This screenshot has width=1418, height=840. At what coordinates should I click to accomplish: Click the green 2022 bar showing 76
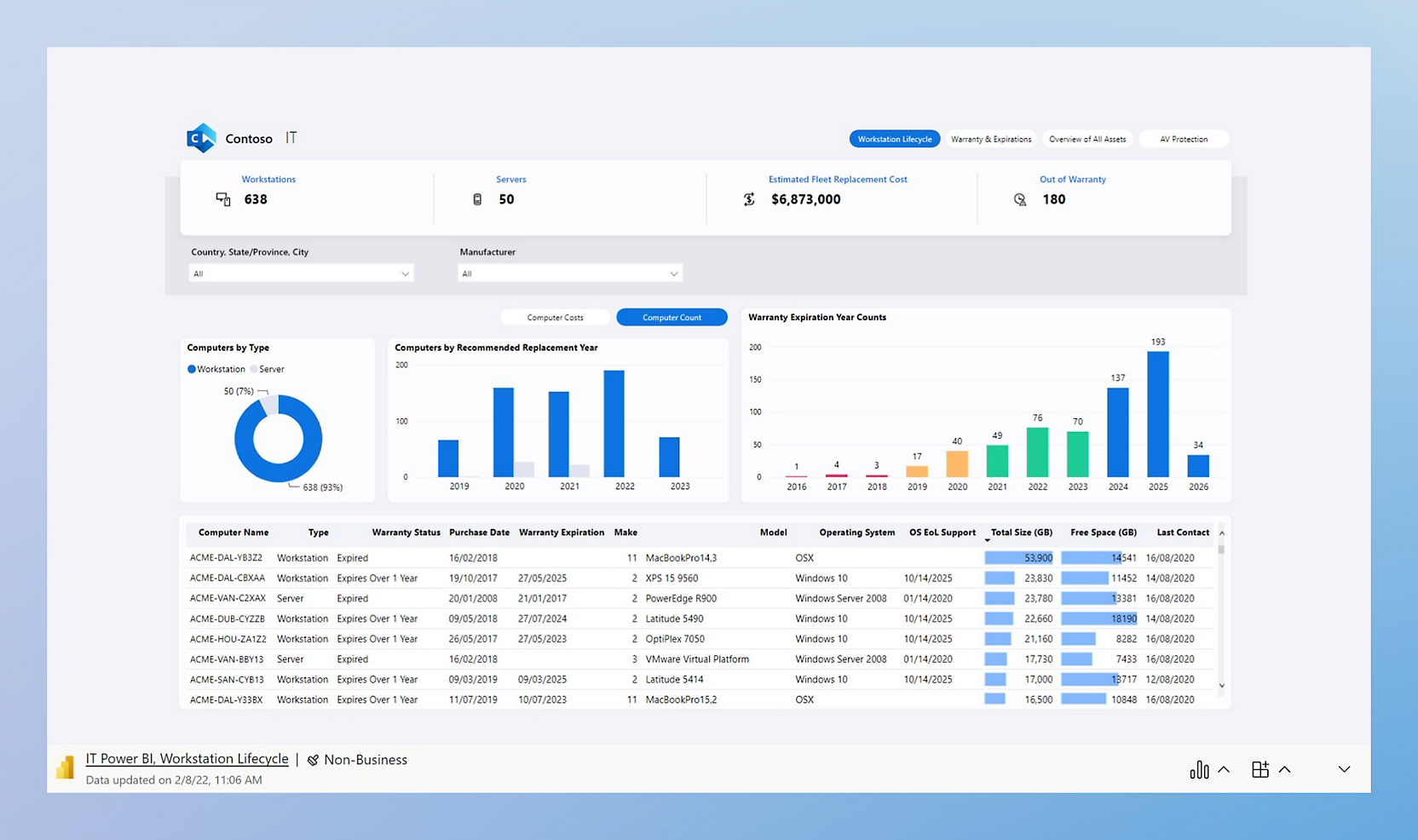1038,452
